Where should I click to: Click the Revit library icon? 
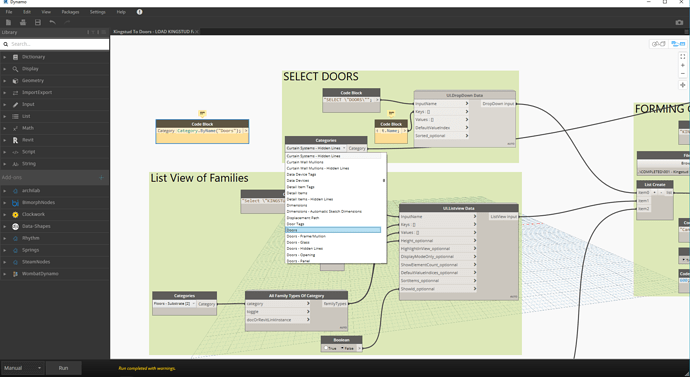point(15,140)
